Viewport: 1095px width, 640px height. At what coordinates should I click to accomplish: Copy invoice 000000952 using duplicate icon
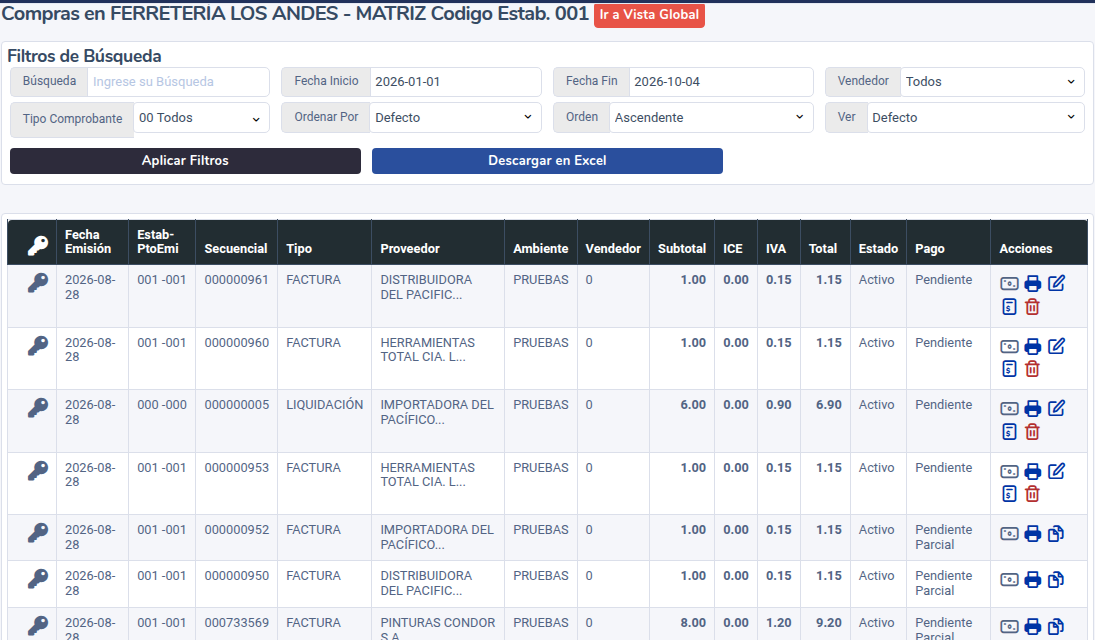coord(1056,534)
